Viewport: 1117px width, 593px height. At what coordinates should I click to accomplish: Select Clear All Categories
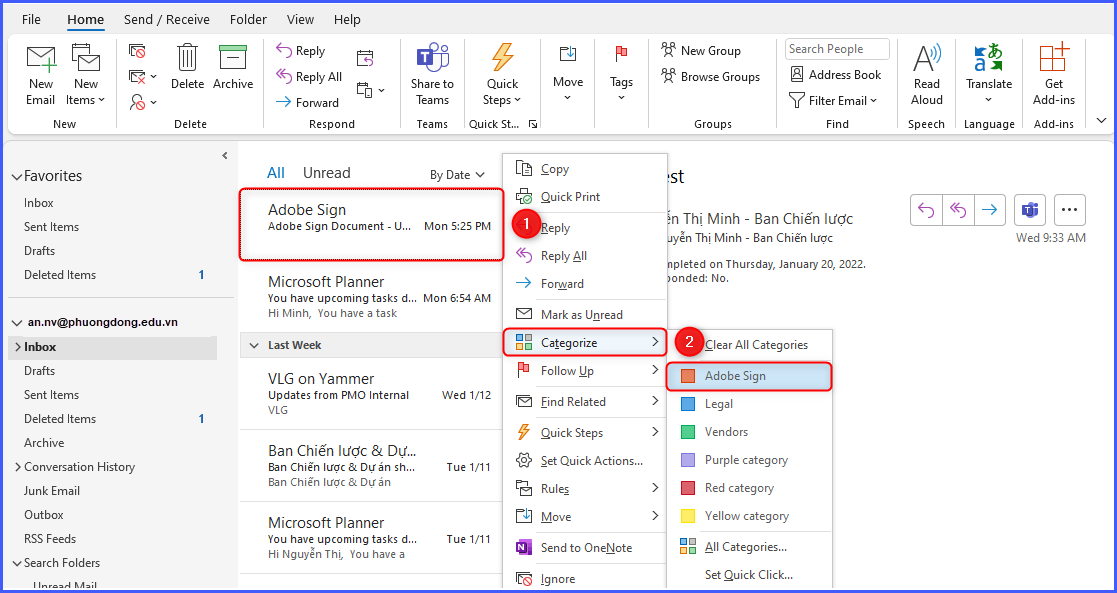click(x=749, y=345)
